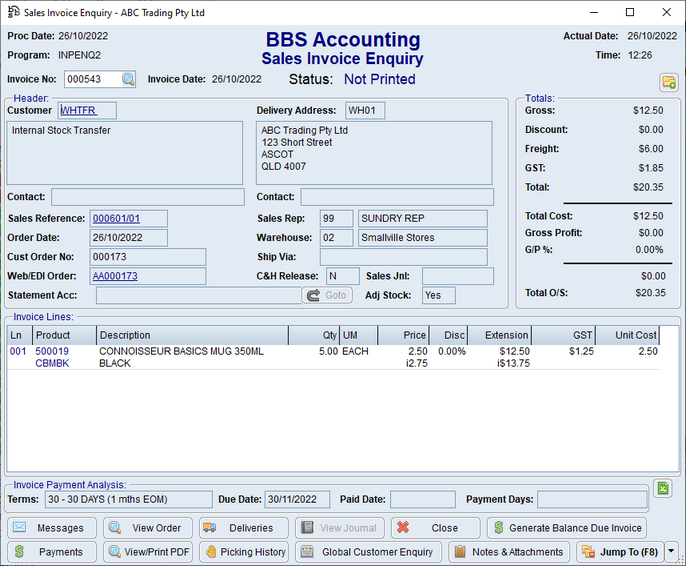Open Global Customer Enquiry
Viewport: 686px width, 566px height.
point(369,552)
